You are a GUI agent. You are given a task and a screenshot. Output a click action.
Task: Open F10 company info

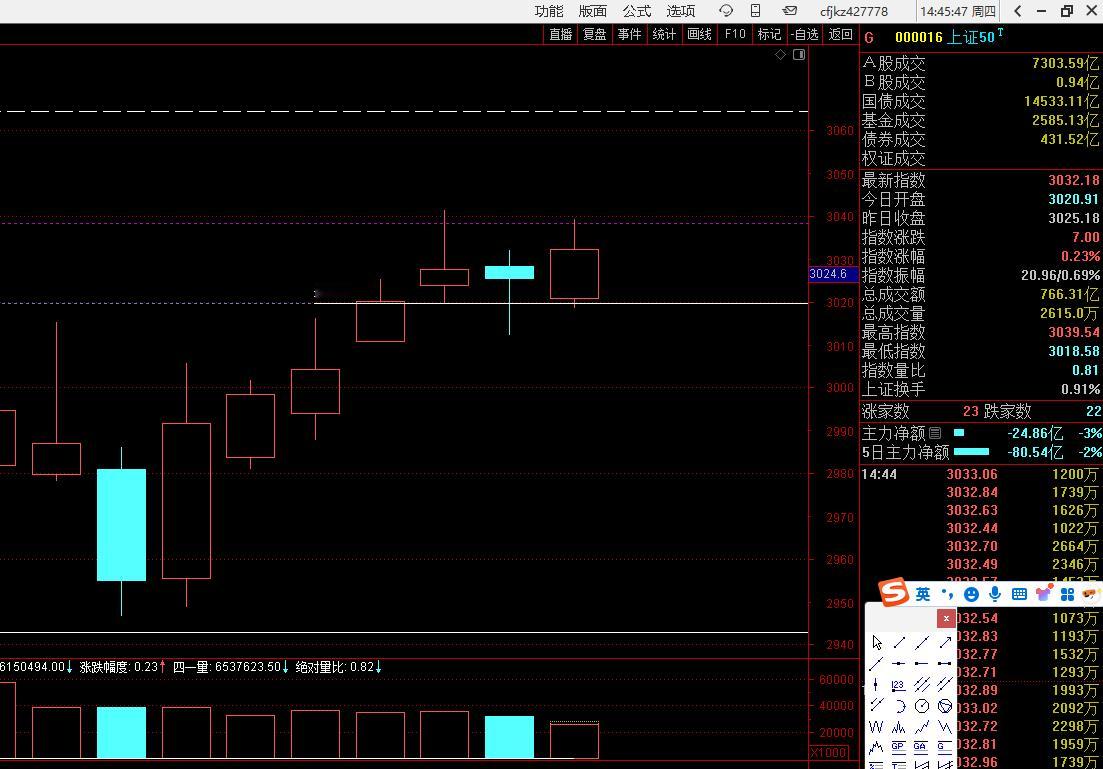[735, 34]
